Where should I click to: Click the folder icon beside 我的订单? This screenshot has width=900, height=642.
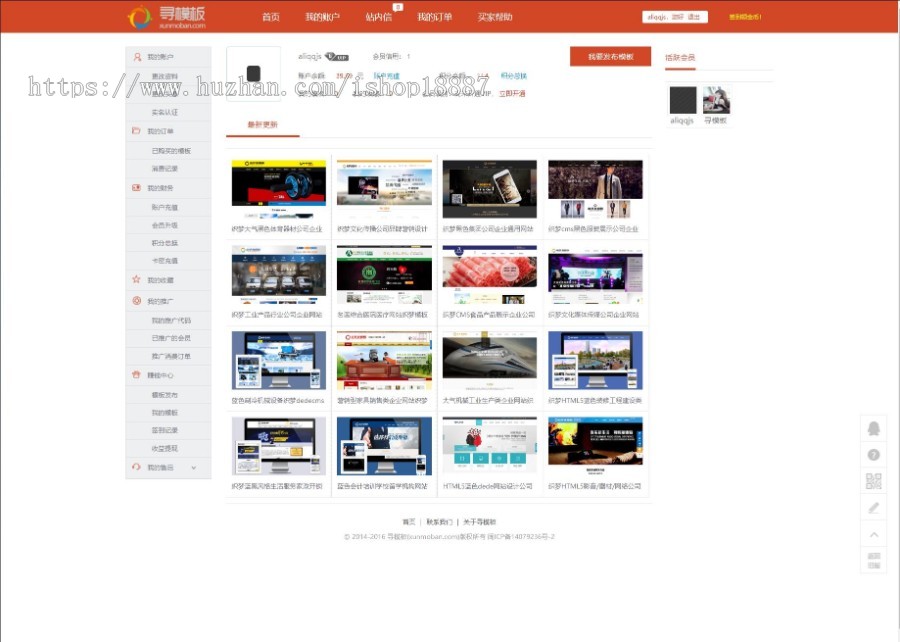pyautogui.click(x=136, y=131)
